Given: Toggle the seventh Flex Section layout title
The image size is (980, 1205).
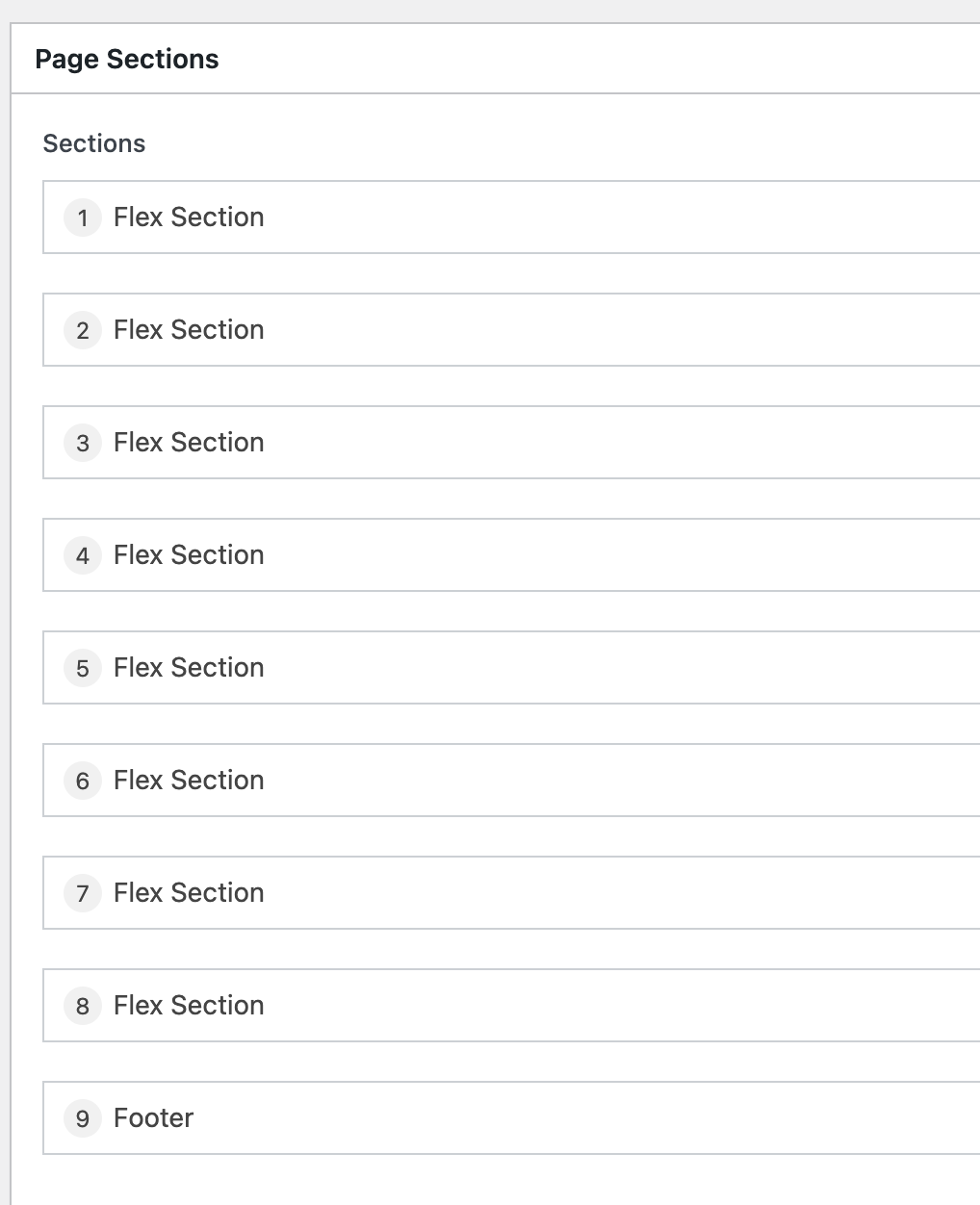Looking at the screenshot, I should click(189, 893).
